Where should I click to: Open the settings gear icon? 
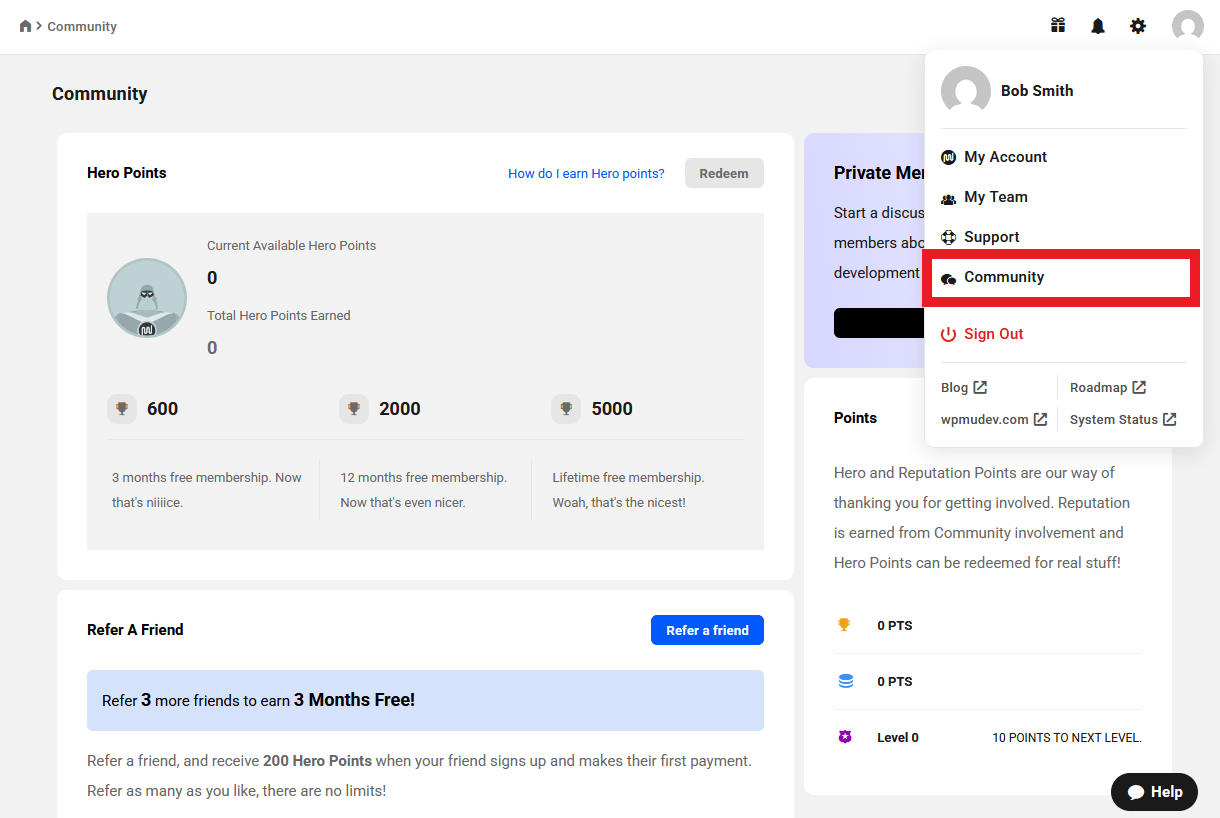1138,26
